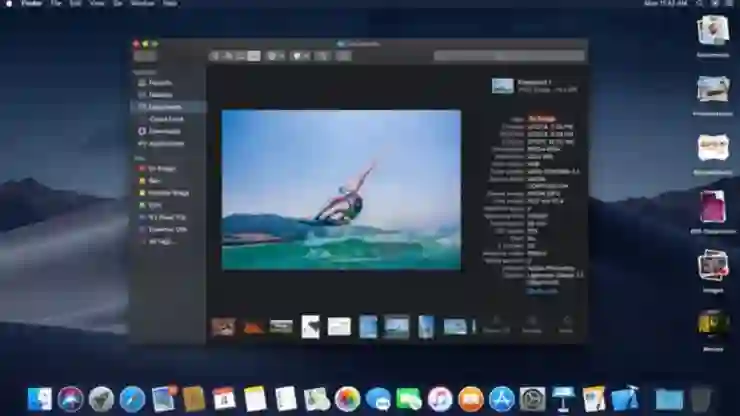740x416 pixels.
Task: Open Maps from the Dock
Action: (x=317, y=399)
